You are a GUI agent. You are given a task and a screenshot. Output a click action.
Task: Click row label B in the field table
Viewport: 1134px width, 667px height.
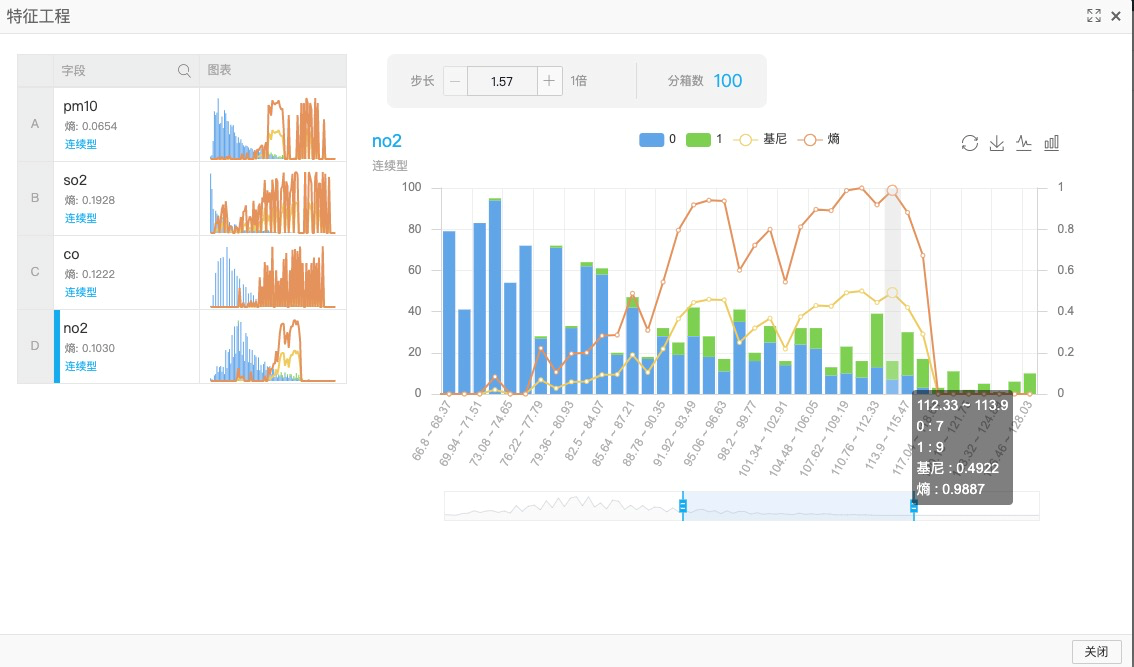click(x=35, y=198)
